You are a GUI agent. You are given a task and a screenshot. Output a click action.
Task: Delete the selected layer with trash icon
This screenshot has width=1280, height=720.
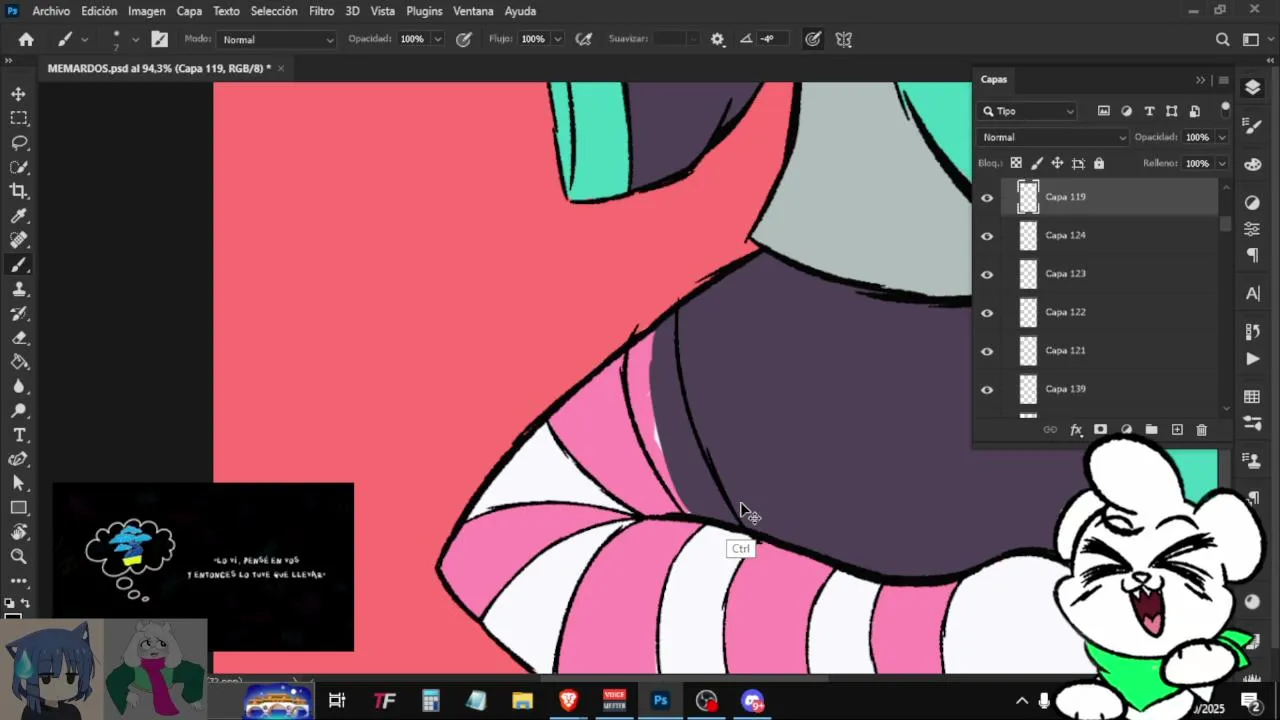1202,430
